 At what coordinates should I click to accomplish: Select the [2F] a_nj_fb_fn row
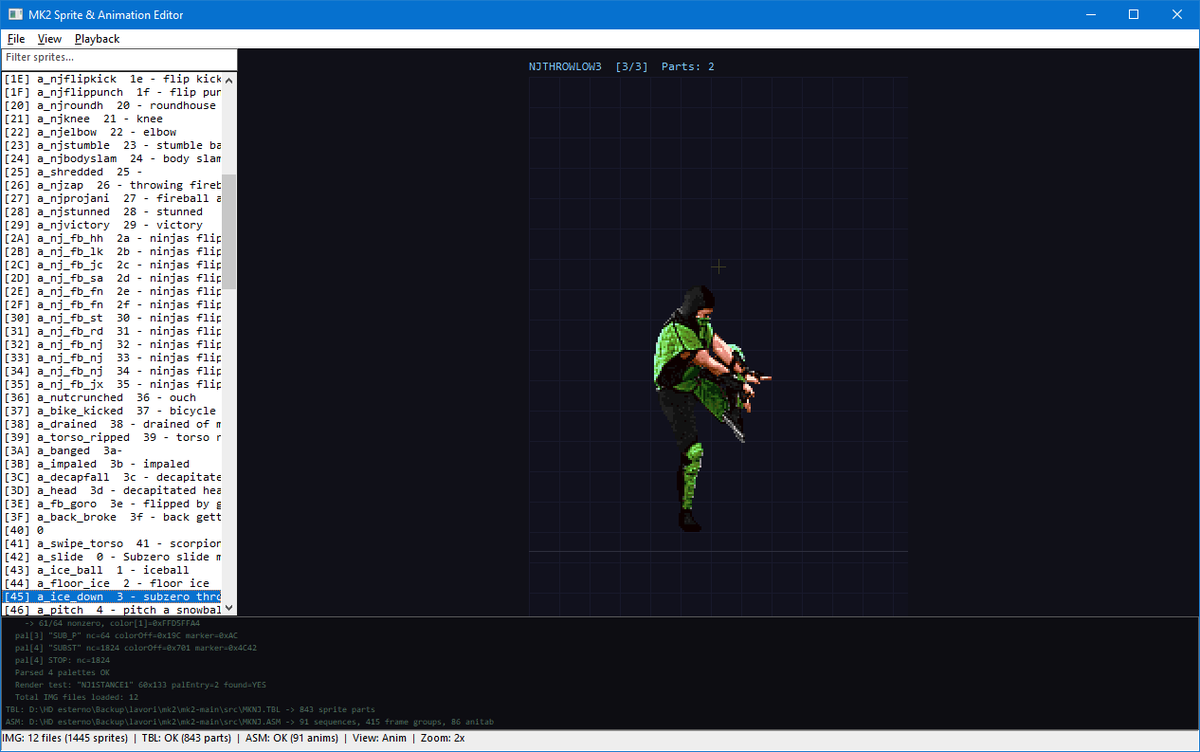coord(111,304)
